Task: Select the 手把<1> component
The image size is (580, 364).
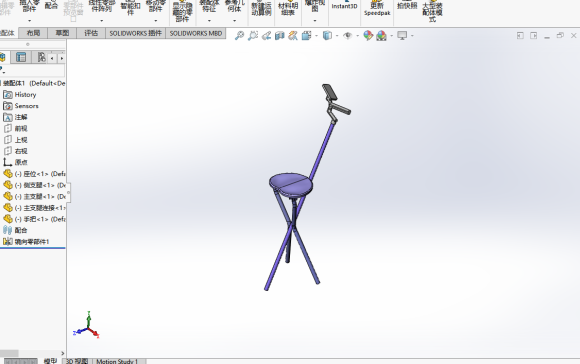Action: (x=34, y=219)
